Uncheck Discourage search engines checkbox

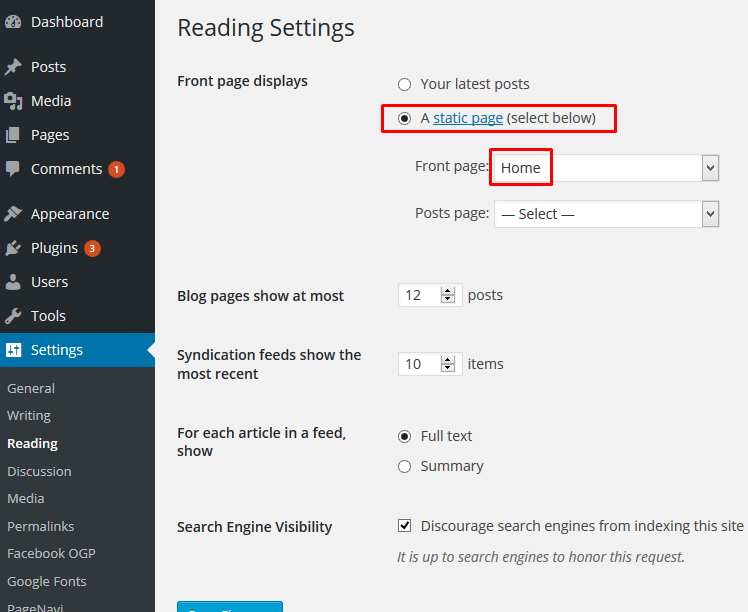pyautogui.click(x=404, y=526)
